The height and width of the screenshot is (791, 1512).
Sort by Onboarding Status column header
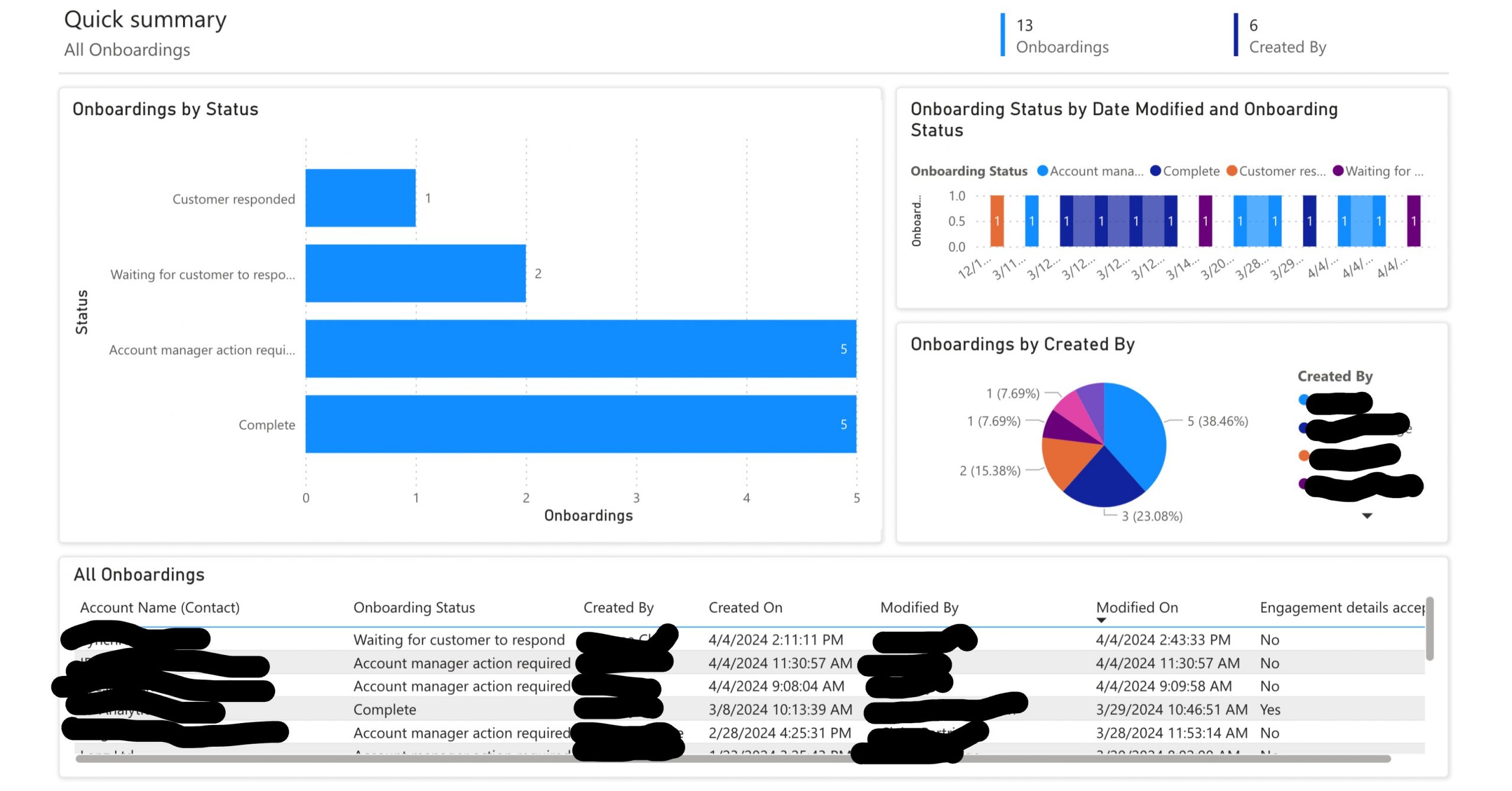[414, 607]
